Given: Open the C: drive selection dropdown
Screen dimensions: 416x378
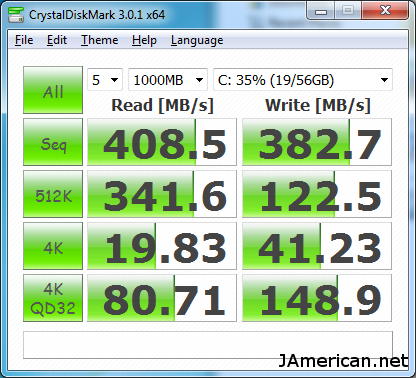Looking at the screenshot, I should pos(303,80).
